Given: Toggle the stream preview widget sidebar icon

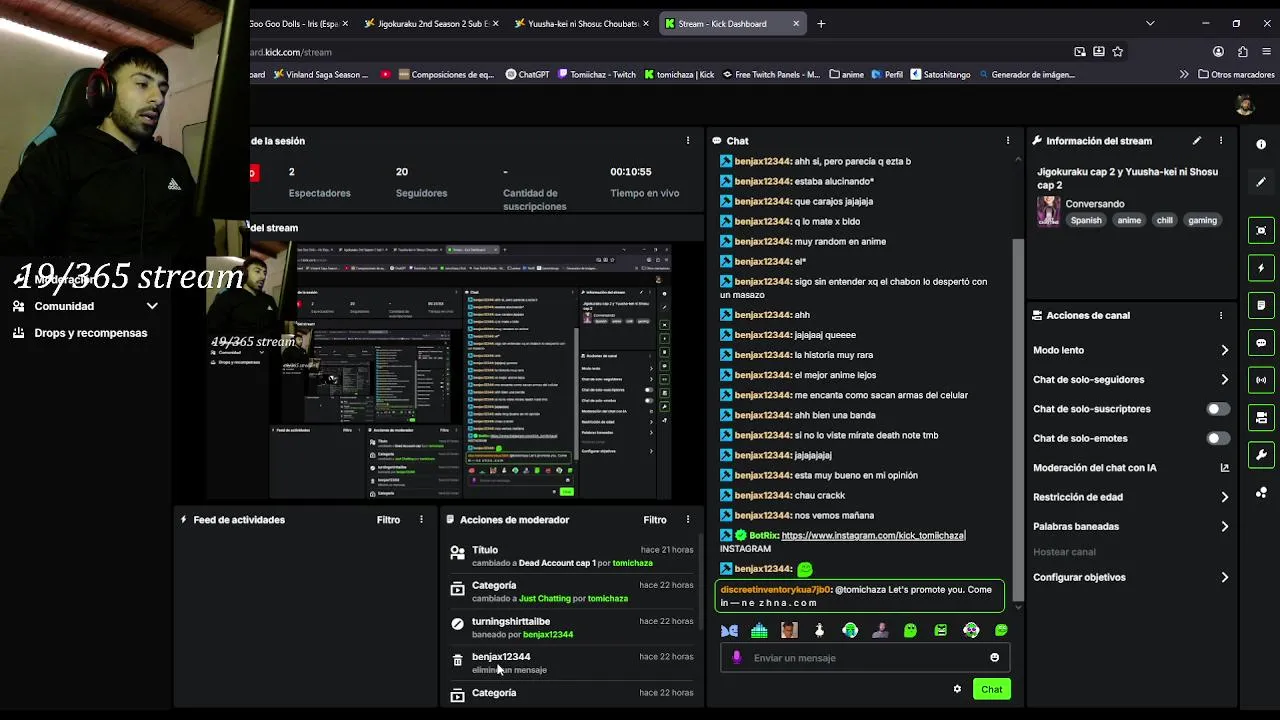Looking at the screenshot, I should point(1261,230).
